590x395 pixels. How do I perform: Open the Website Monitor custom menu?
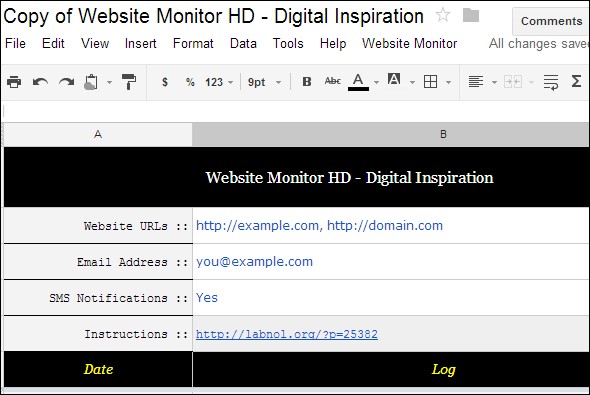(409, 44)
